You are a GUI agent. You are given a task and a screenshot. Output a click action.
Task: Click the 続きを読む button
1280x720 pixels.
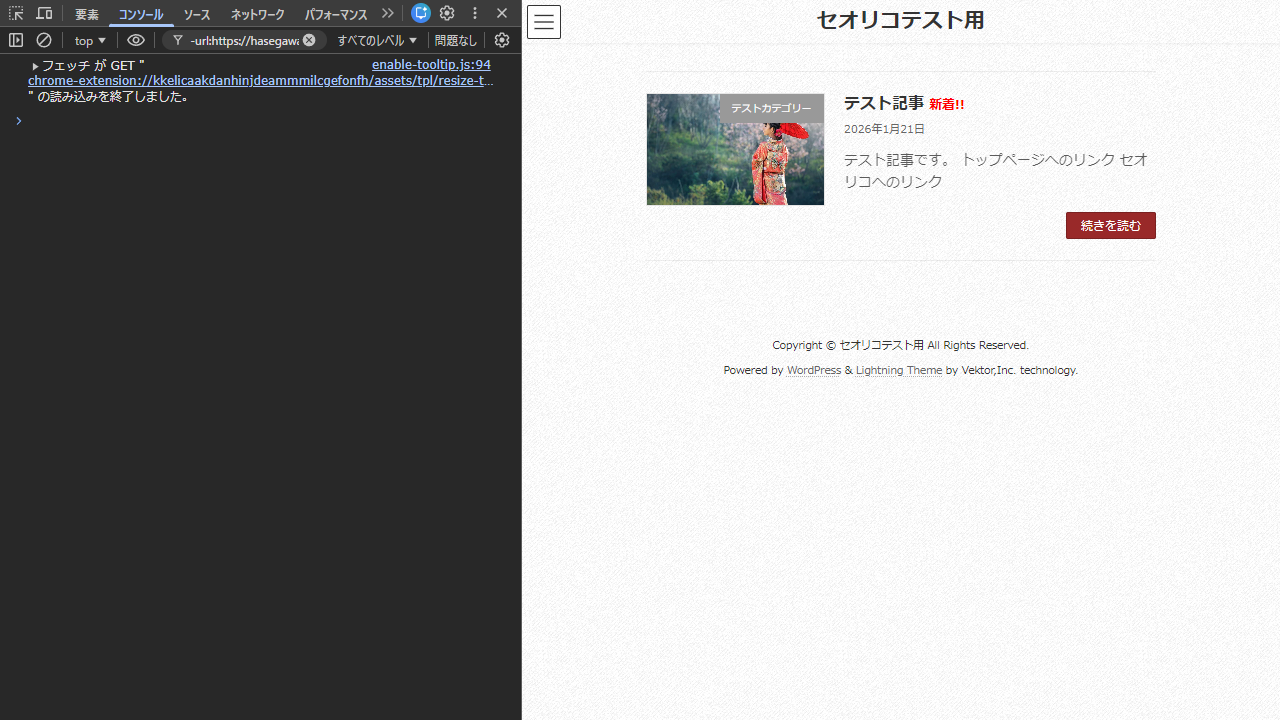pos(1110,225)
